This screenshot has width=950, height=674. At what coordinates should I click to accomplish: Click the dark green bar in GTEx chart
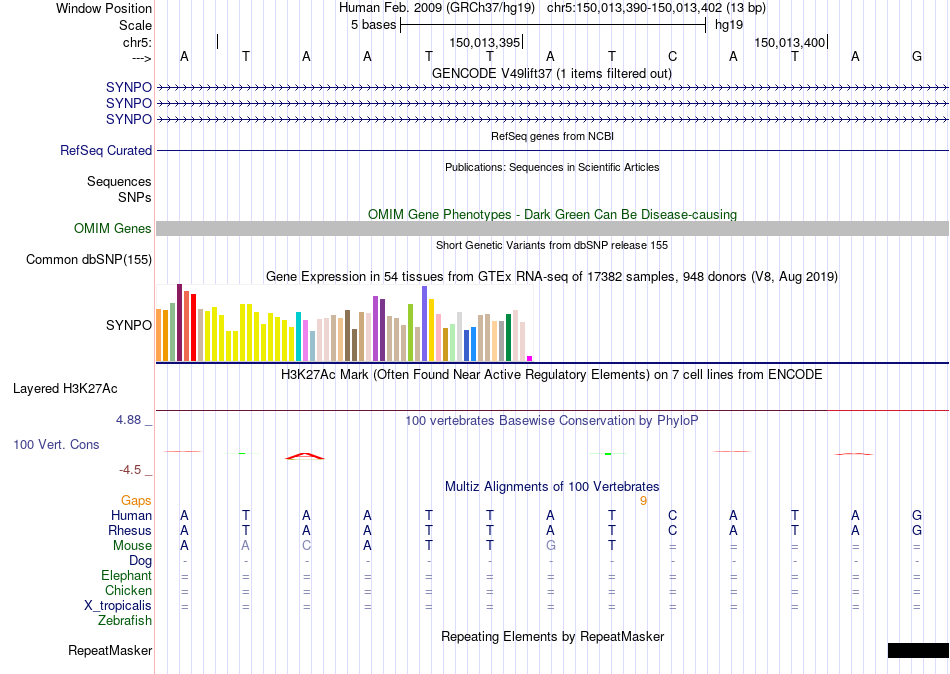tap(508, 338)
